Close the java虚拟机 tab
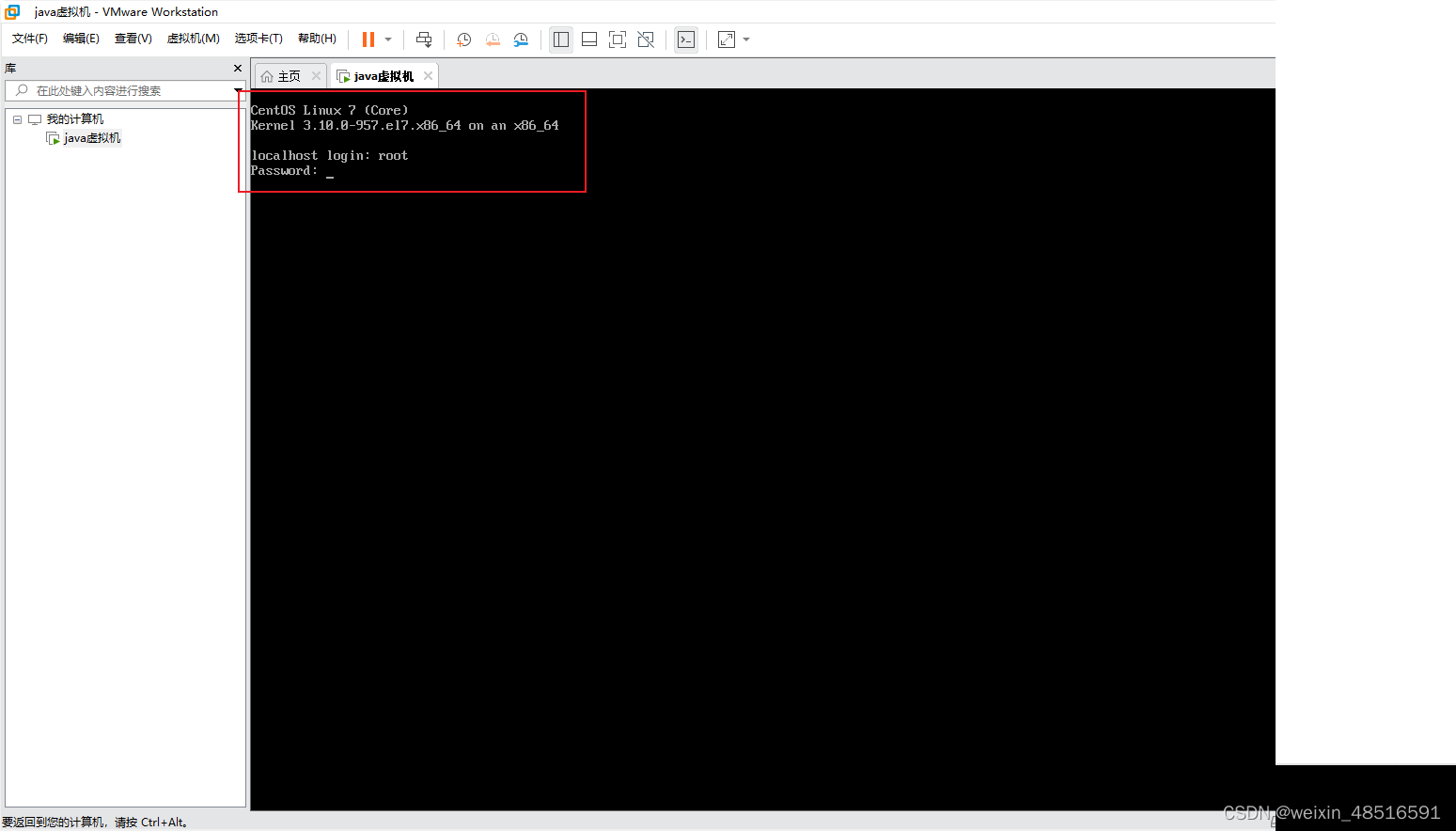 pos(428,76)
